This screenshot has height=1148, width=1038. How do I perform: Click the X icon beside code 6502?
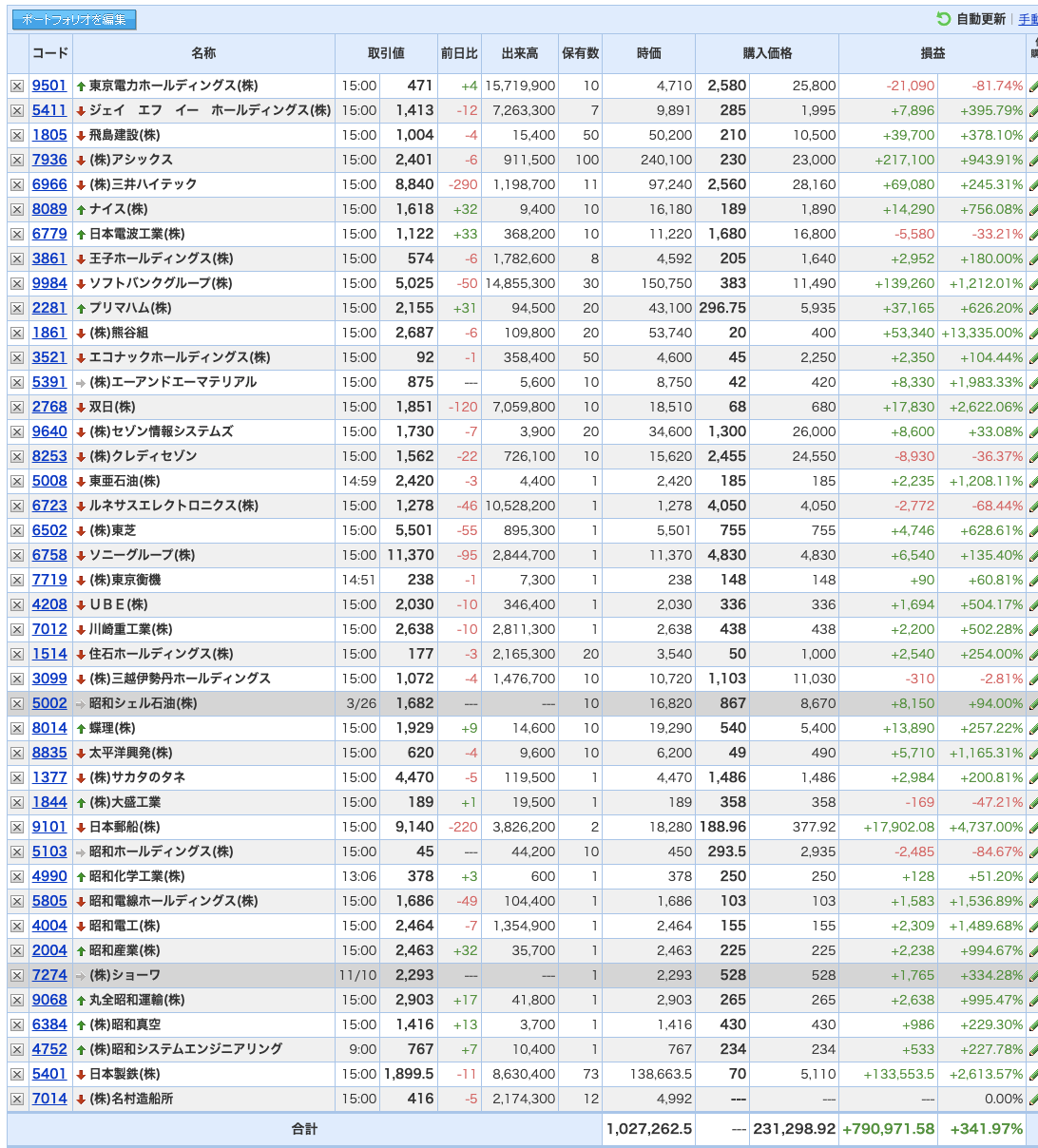(17, 530)
